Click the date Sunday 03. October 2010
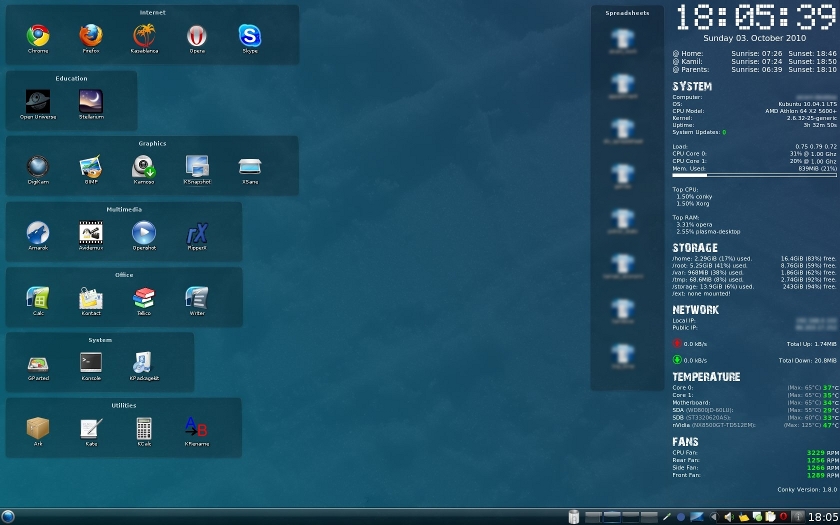The width and height of the screenshot is (840, 525). [x=754, y=38]
